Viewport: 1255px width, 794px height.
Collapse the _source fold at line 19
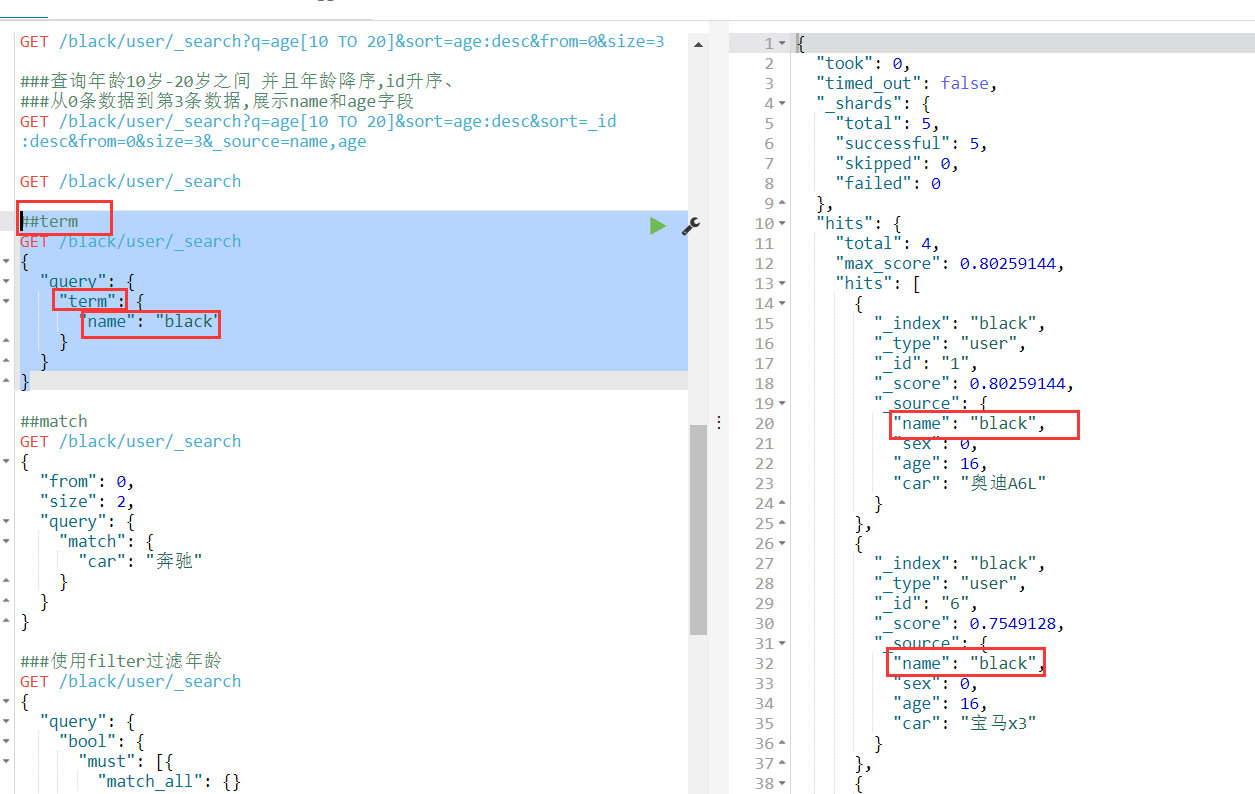782,404
